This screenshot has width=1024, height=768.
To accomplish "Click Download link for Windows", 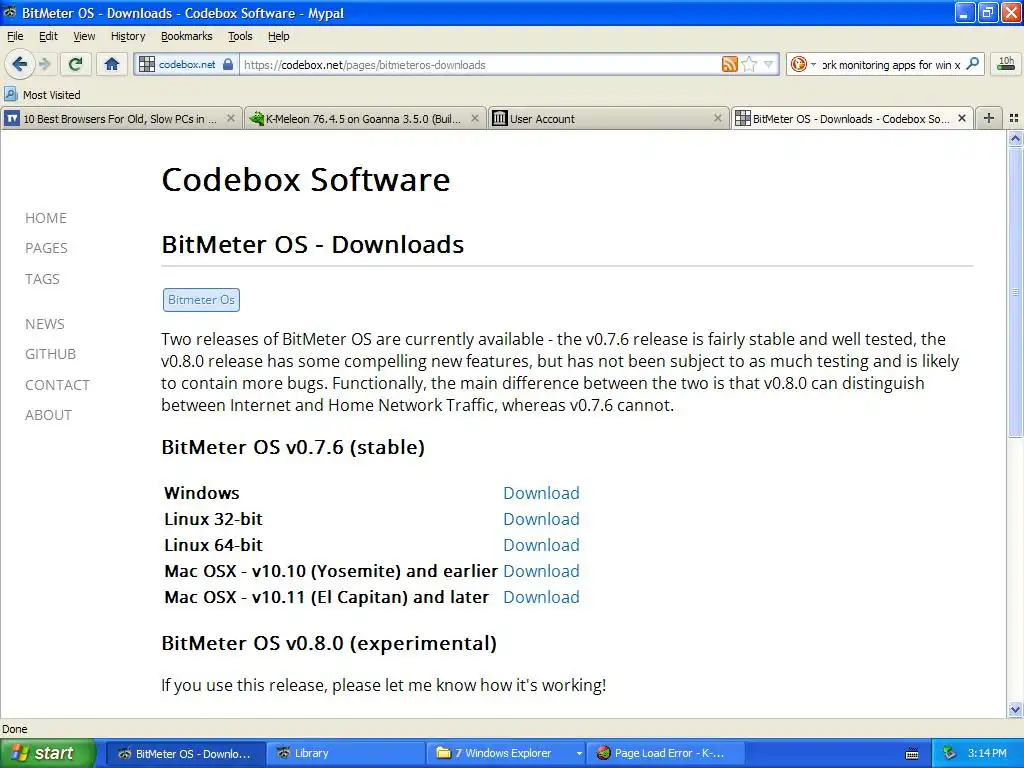I will point(541,493).
